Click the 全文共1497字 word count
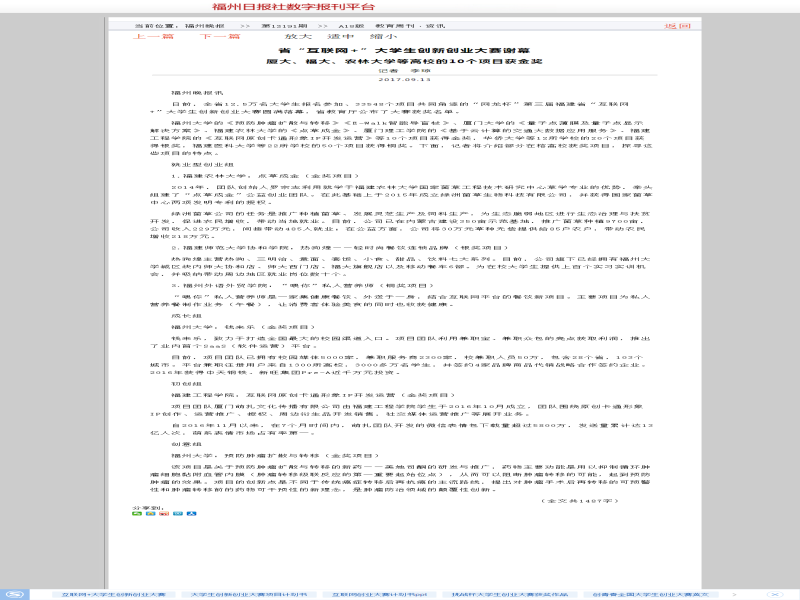This screenshot has height=600, width=800. [x=580, y=501]
